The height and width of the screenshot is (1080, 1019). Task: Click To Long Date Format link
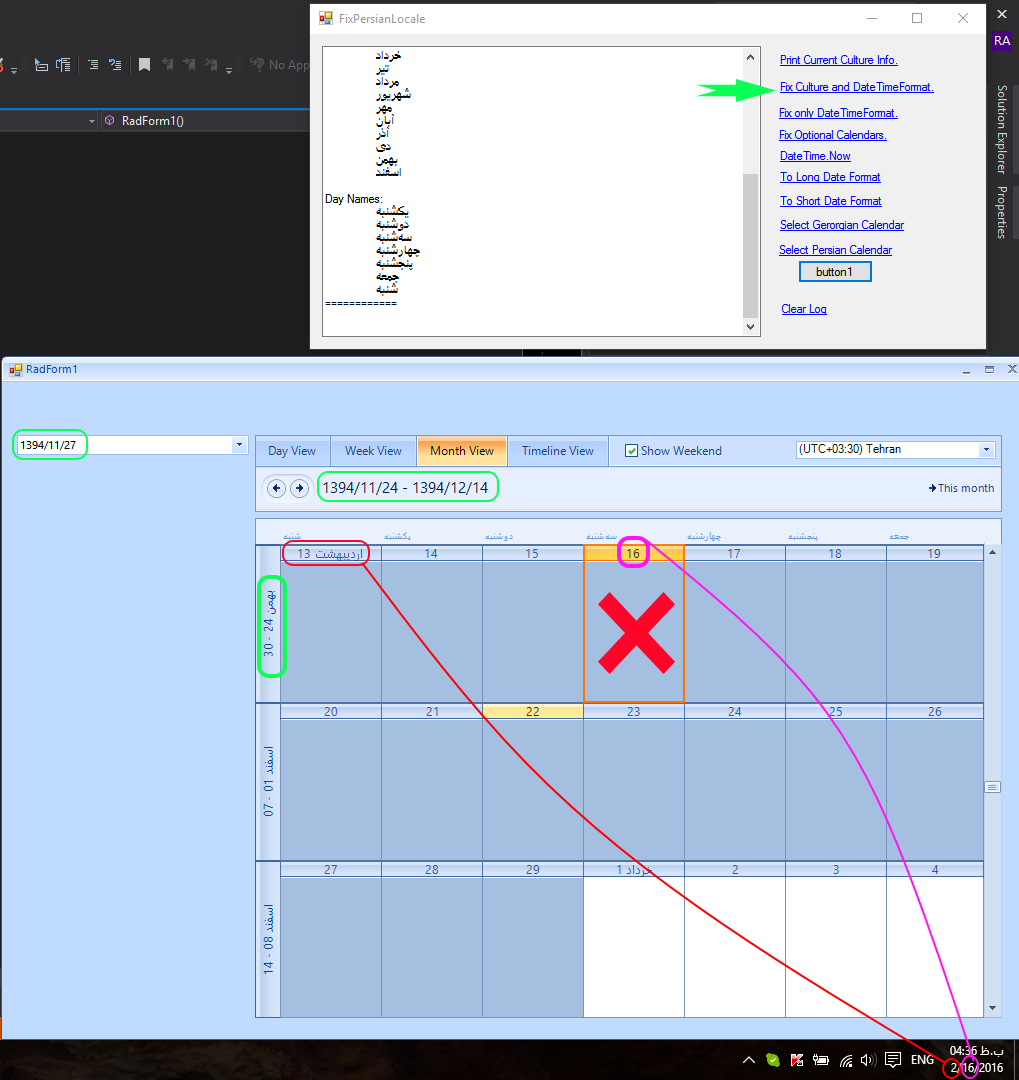[x=830, y=177]
